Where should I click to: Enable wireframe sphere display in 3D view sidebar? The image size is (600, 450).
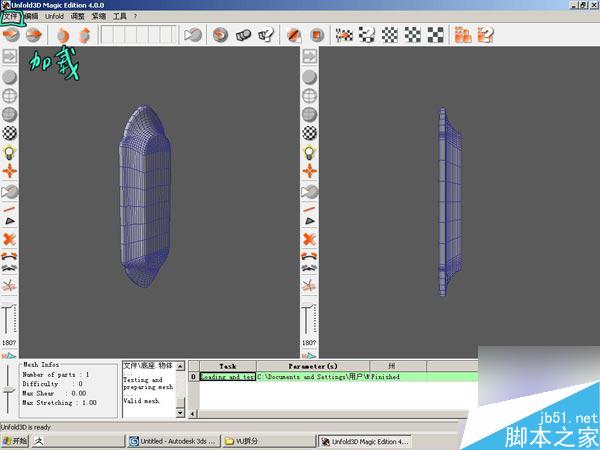click(10, 96)
